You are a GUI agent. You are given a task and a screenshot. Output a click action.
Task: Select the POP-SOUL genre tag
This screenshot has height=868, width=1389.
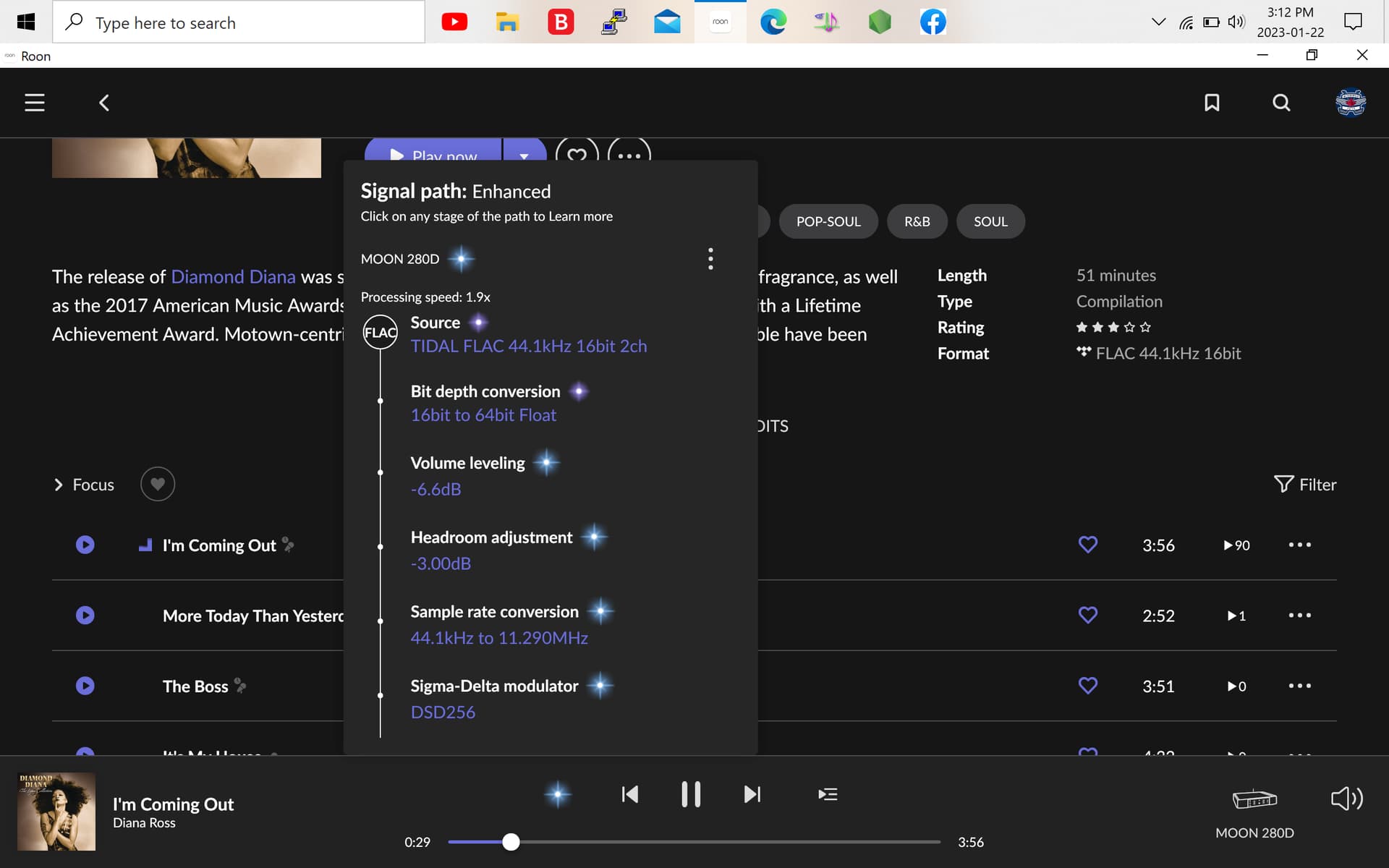828,221
